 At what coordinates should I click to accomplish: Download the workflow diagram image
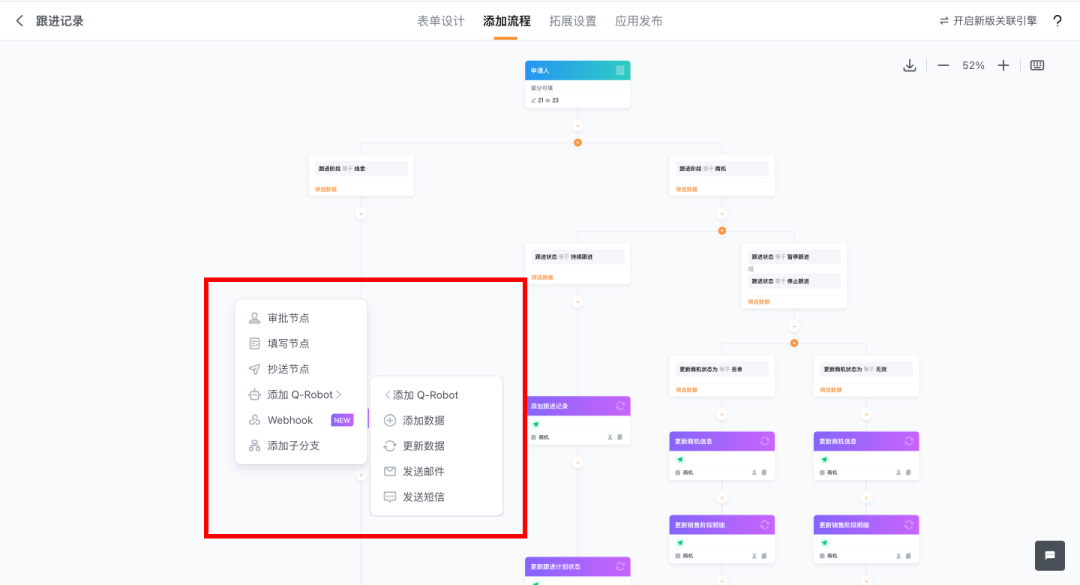(909, 66)
